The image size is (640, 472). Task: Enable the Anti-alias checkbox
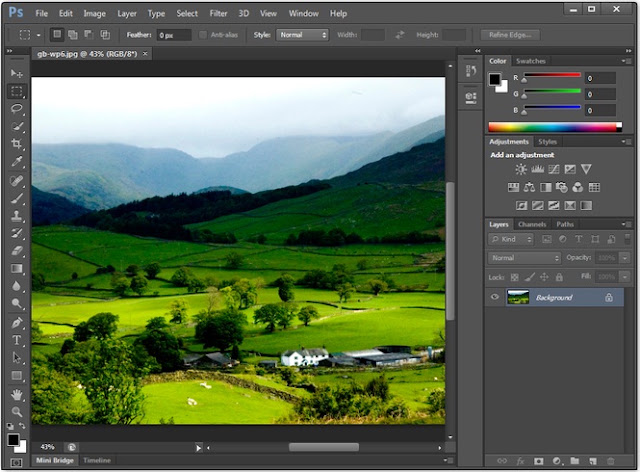tap(203, 35)
